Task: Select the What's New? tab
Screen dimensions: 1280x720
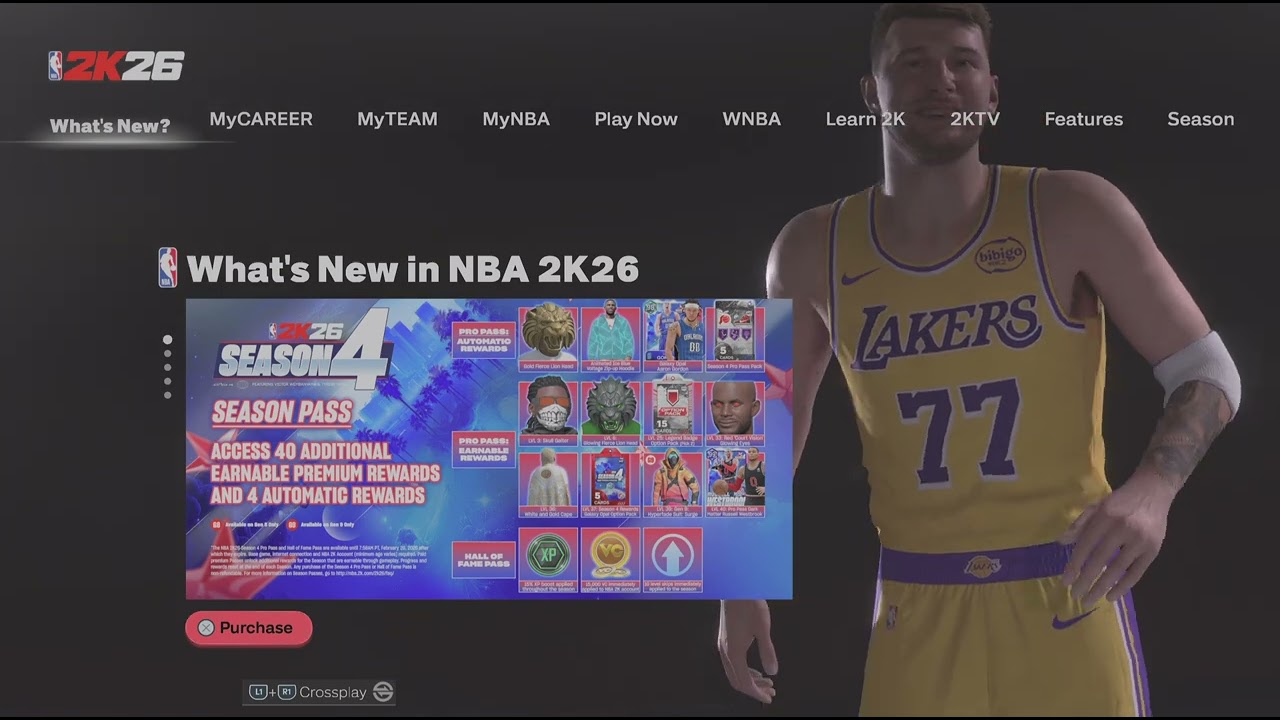Action: 110,126
